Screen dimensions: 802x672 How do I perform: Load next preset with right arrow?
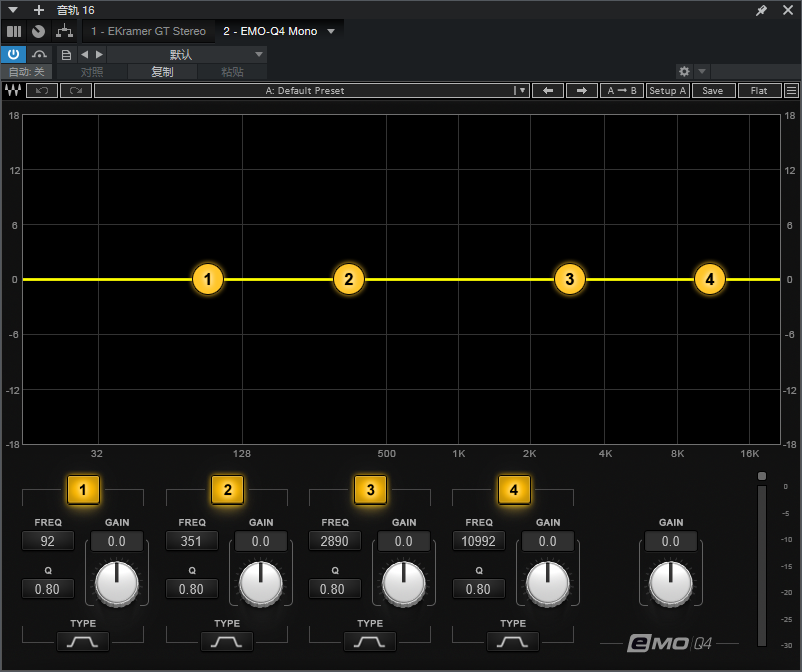581,91
